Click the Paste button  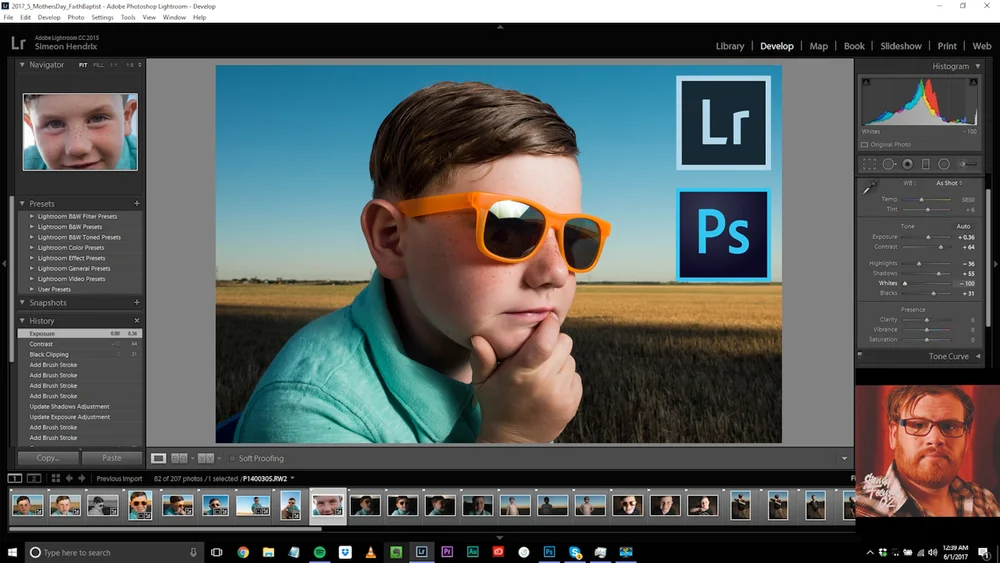(x=112, y=458)
